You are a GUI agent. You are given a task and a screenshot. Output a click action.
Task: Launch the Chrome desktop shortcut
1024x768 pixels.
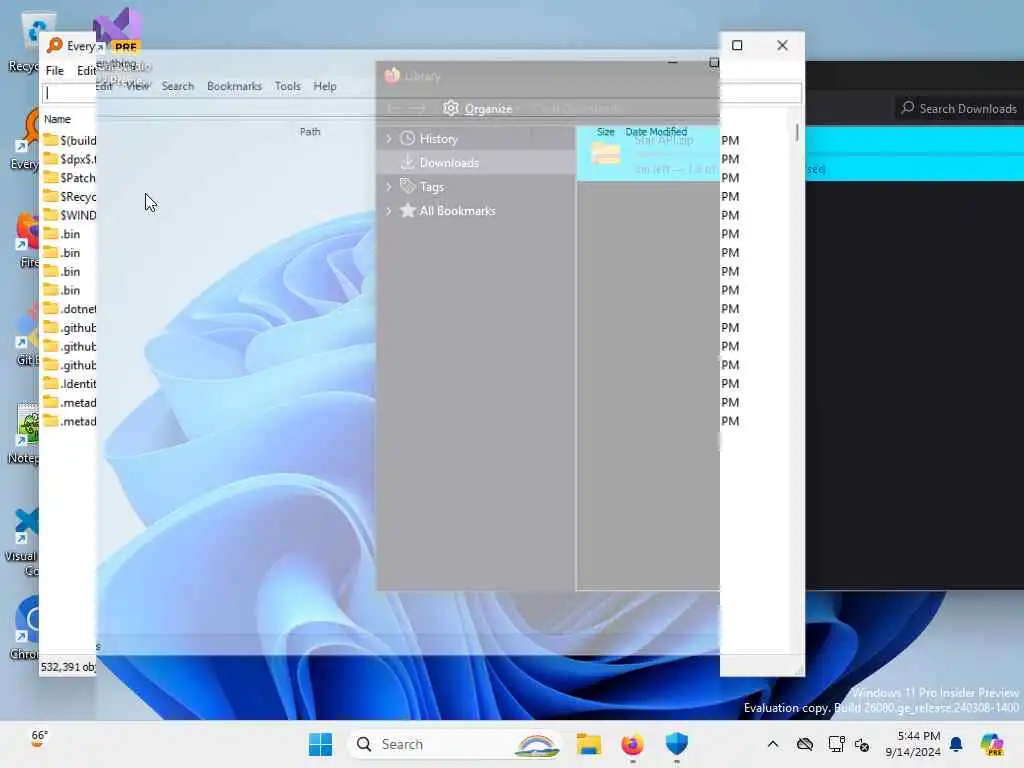(25, 628)
